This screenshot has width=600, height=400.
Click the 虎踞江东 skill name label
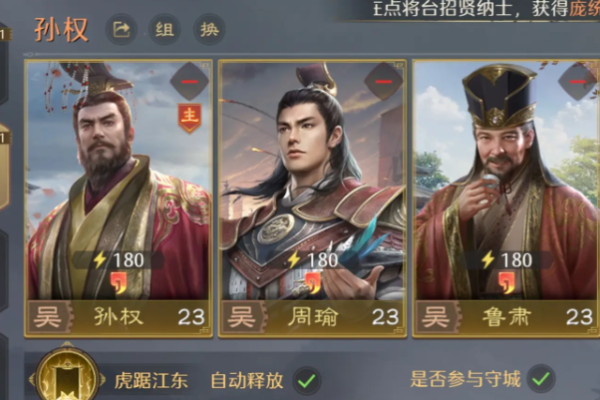tap(151, 380)
